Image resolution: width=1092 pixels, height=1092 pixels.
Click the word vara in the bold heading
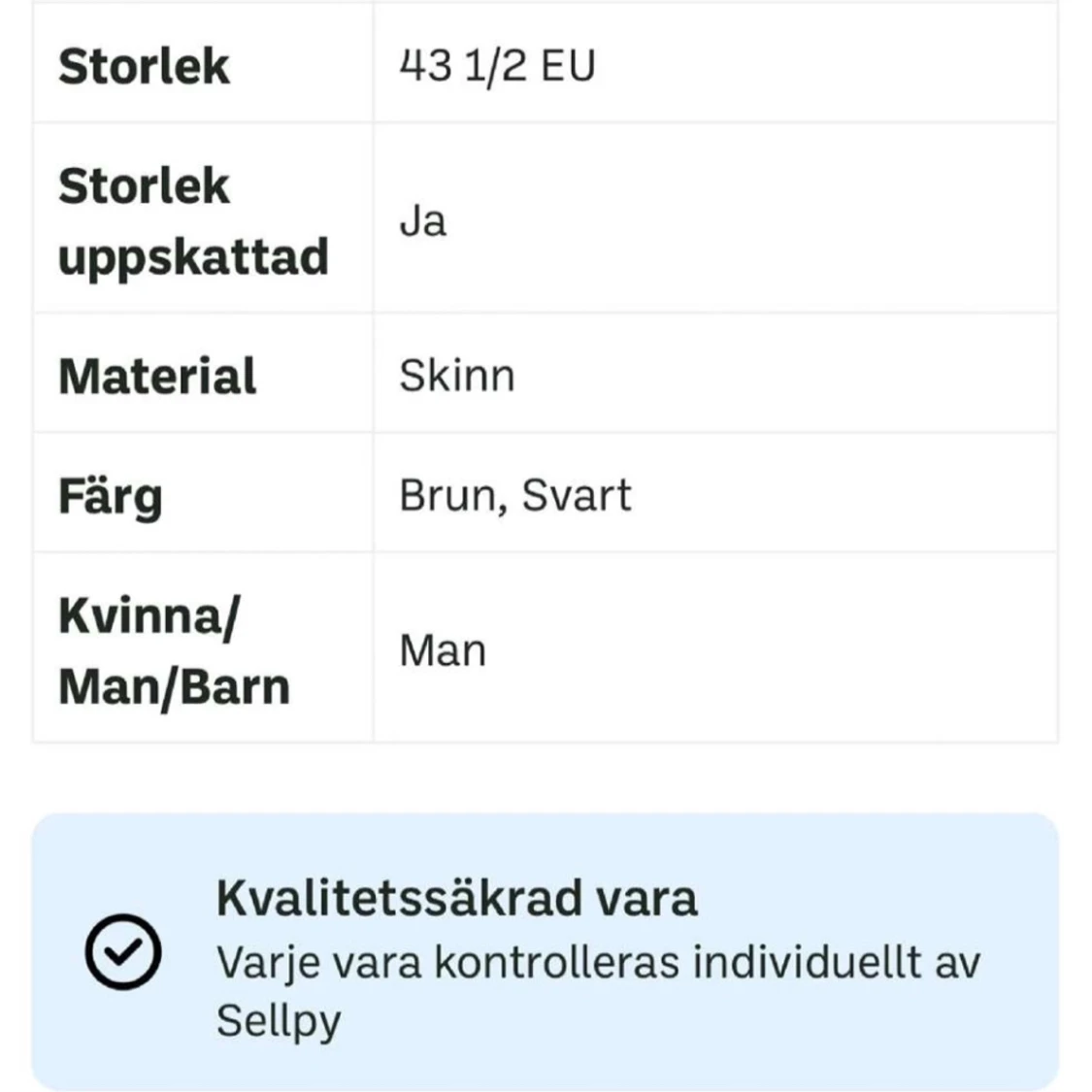646,897
